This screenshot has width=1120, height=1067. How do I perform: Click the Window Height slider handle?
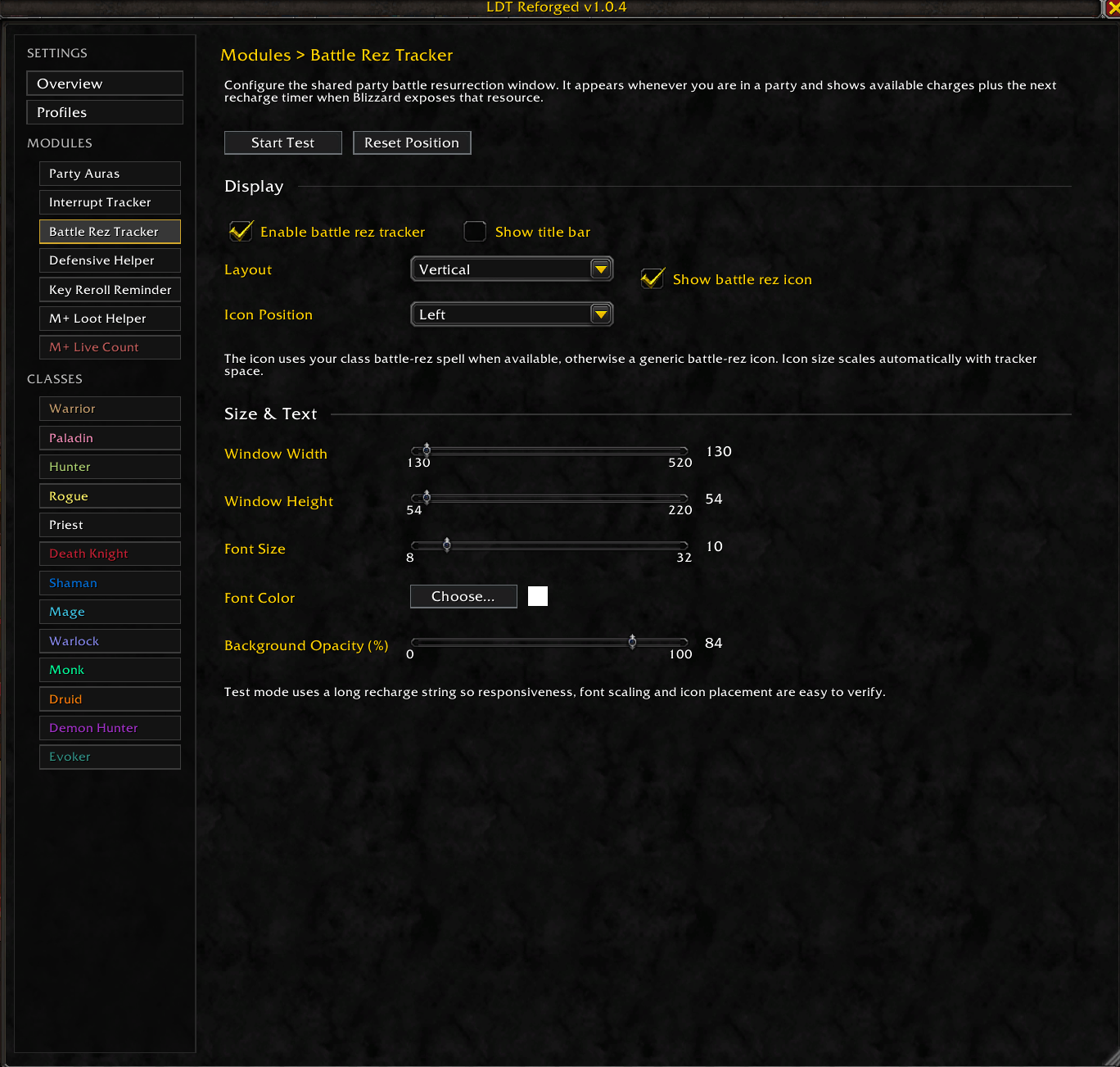pos(427,497)
